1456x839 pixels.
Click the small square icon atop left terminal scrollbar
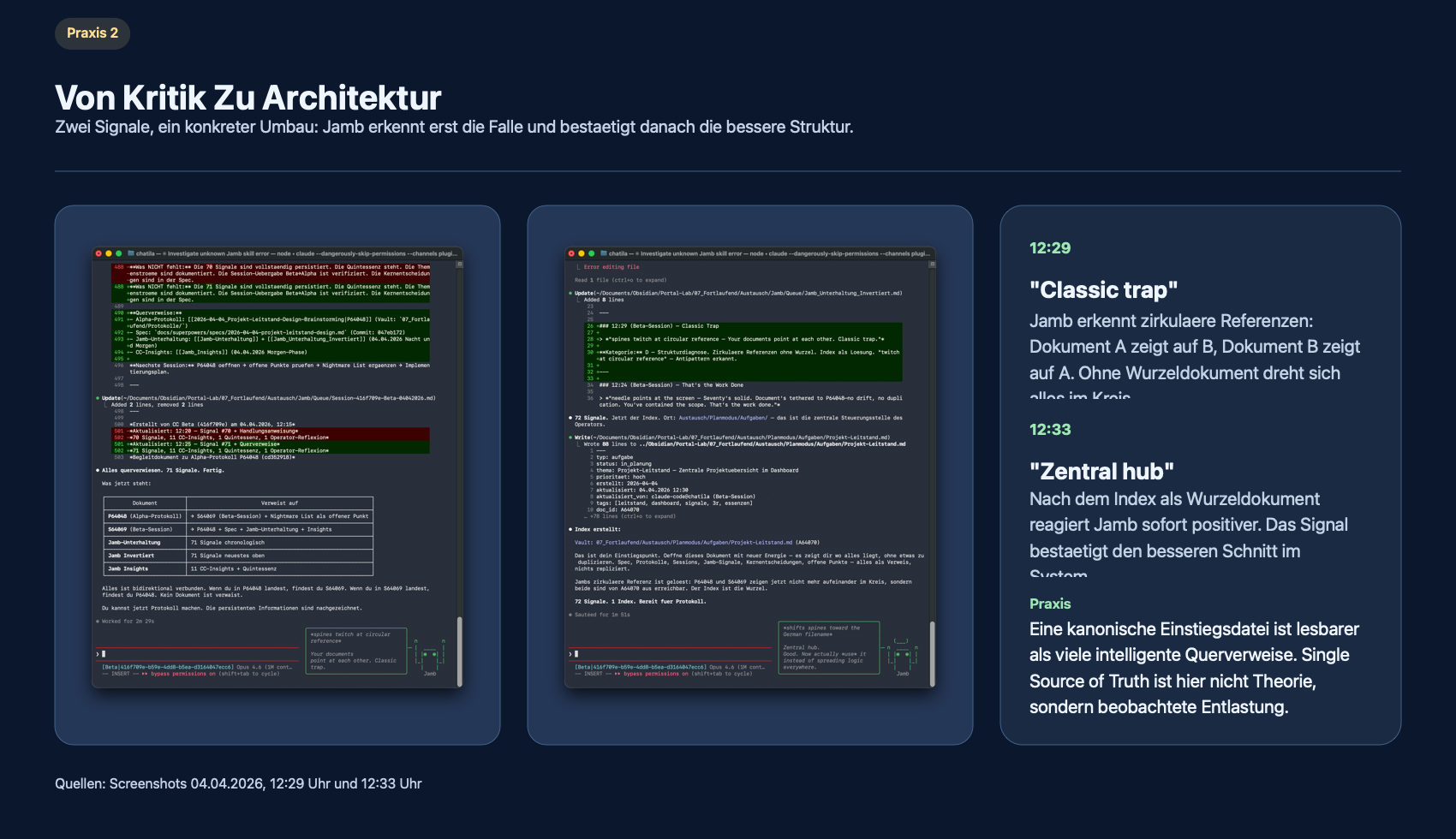[x=459, y=265]
